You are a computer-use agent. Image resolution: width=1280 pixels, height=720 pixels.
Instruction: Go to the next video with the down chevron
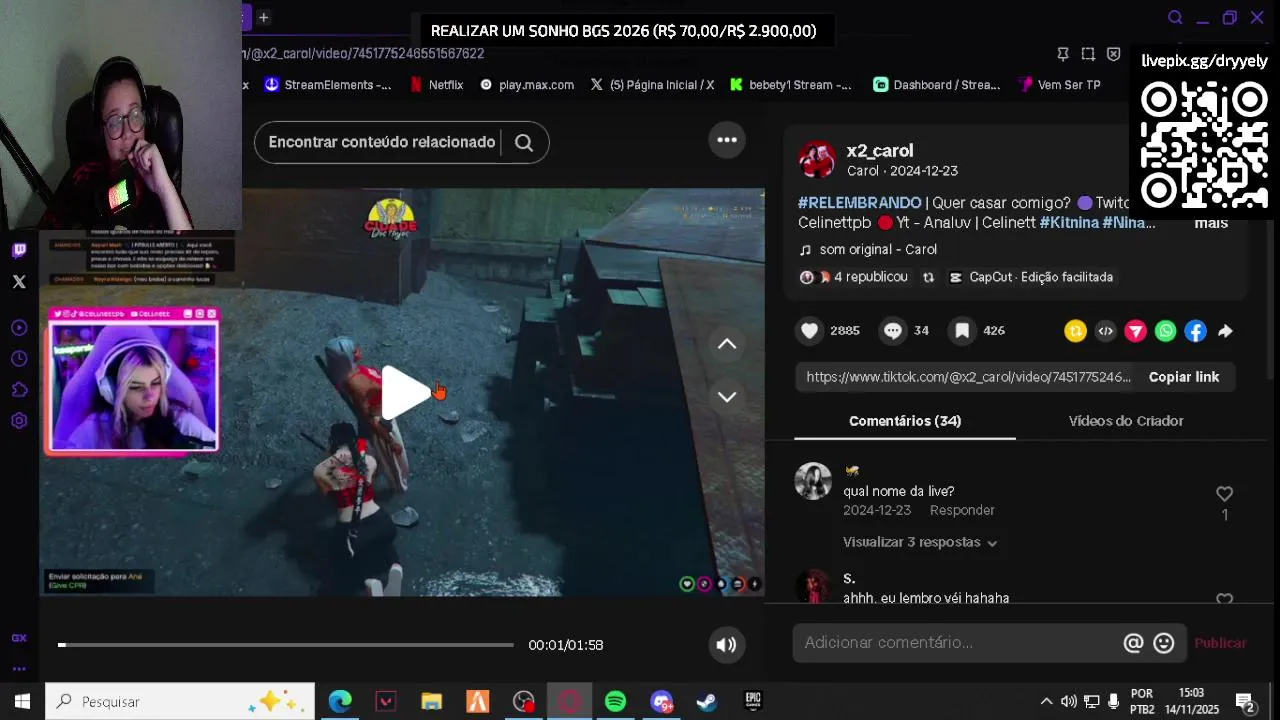727,397
